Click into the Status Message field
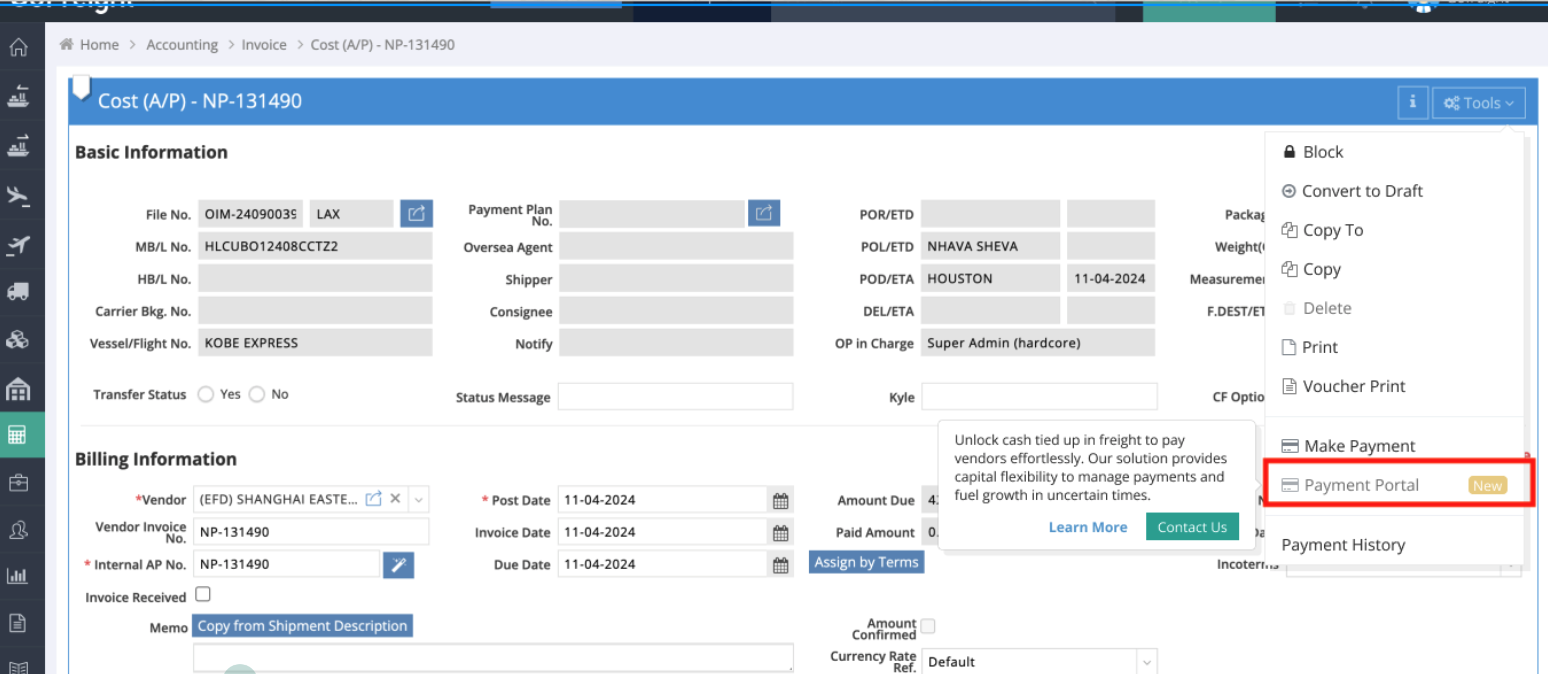 [x=675, y=397]
